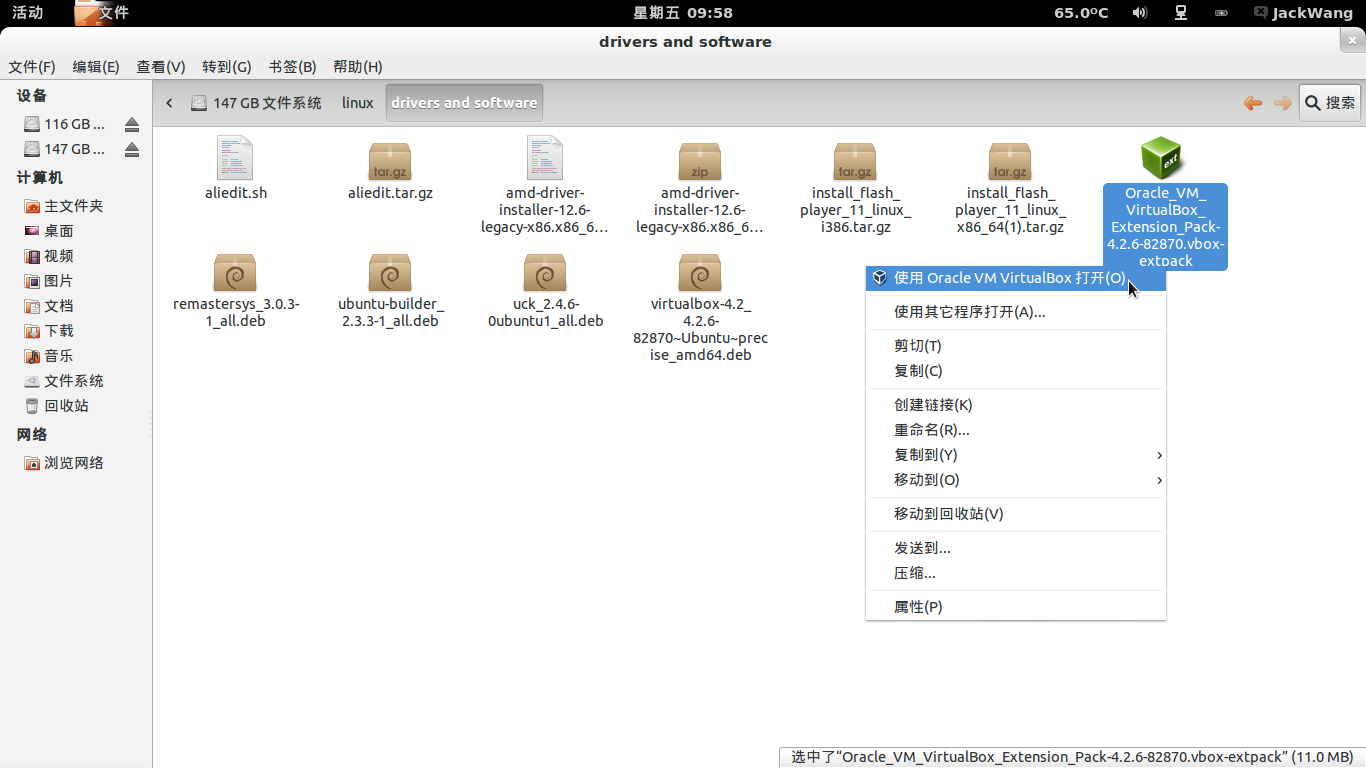The width and height of the screenshot is (1366, 768).
Task: Open the battery indicator in top panel
Action: 1221,13
